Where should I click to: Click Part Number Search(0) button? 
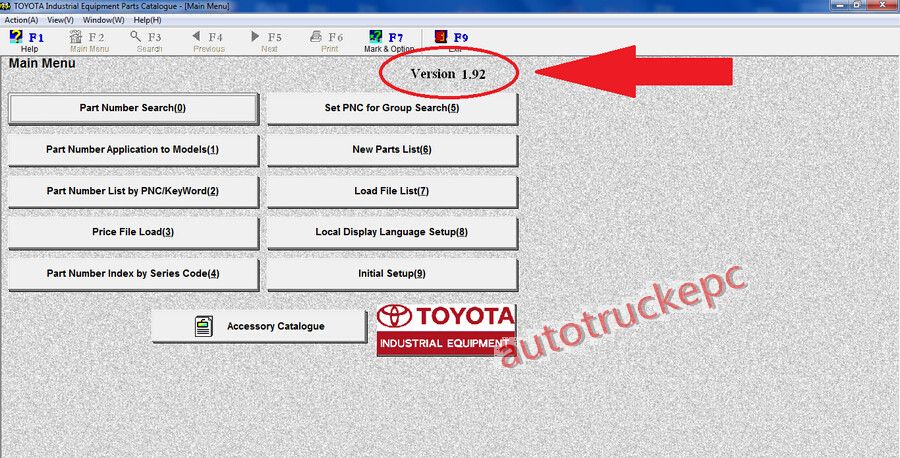point(133,108)
